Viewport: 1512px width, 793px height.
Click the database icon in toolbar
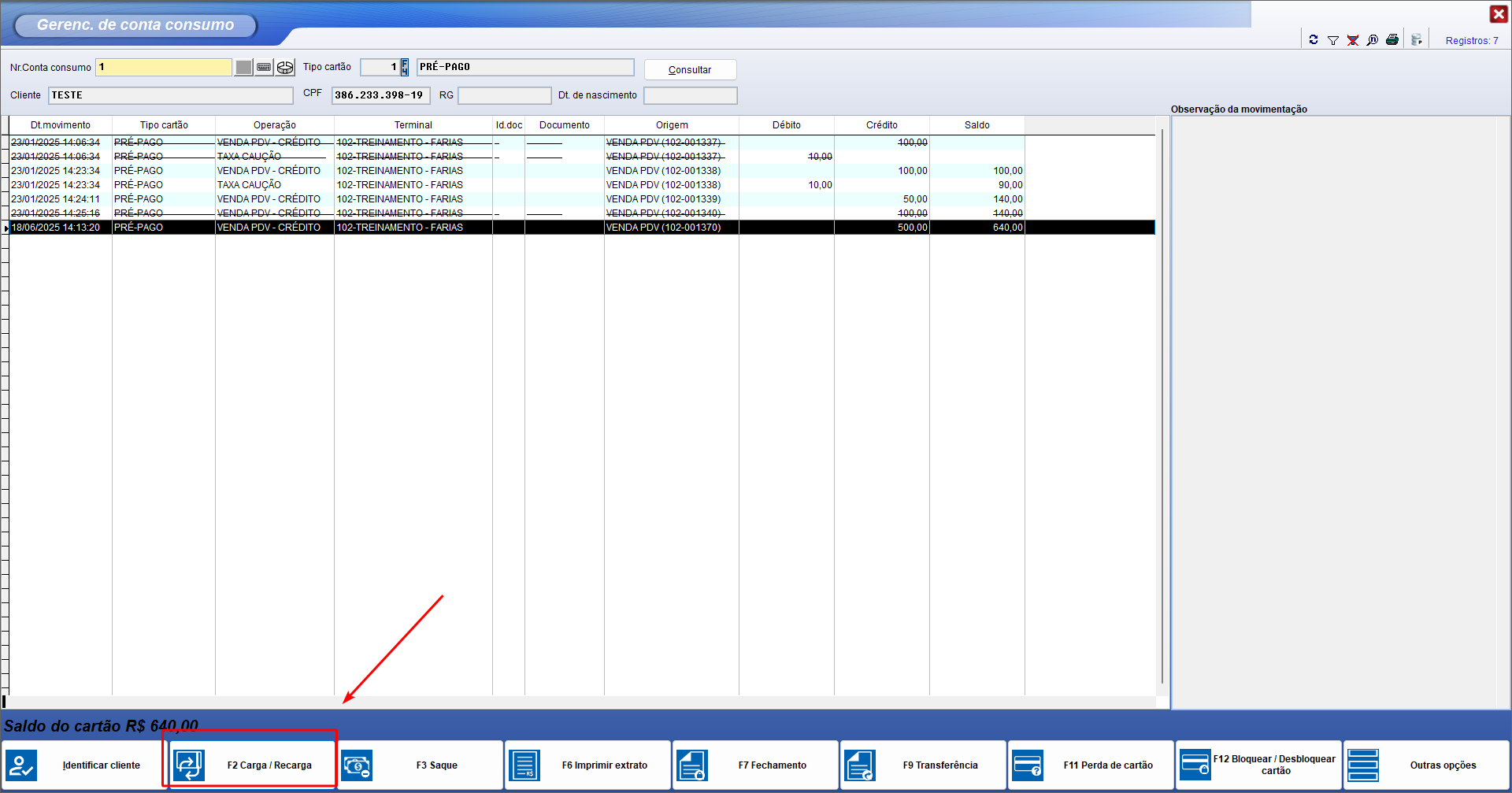coord(1417,40)
